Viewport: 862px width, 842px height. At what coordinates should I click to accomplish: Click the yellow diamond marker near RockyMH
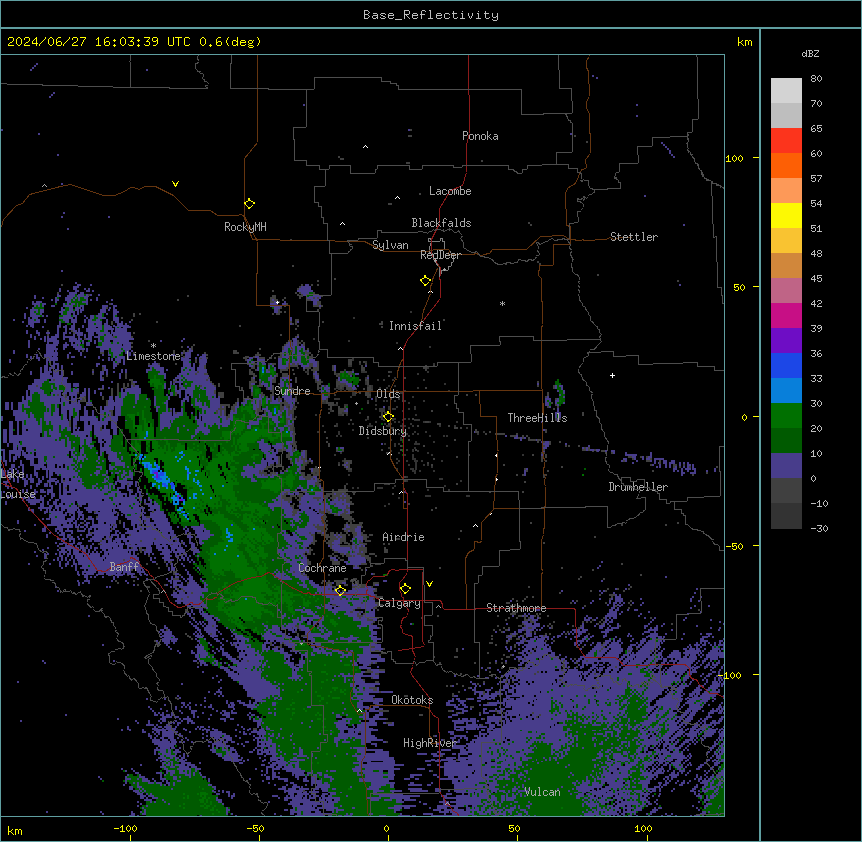(249, 204)
